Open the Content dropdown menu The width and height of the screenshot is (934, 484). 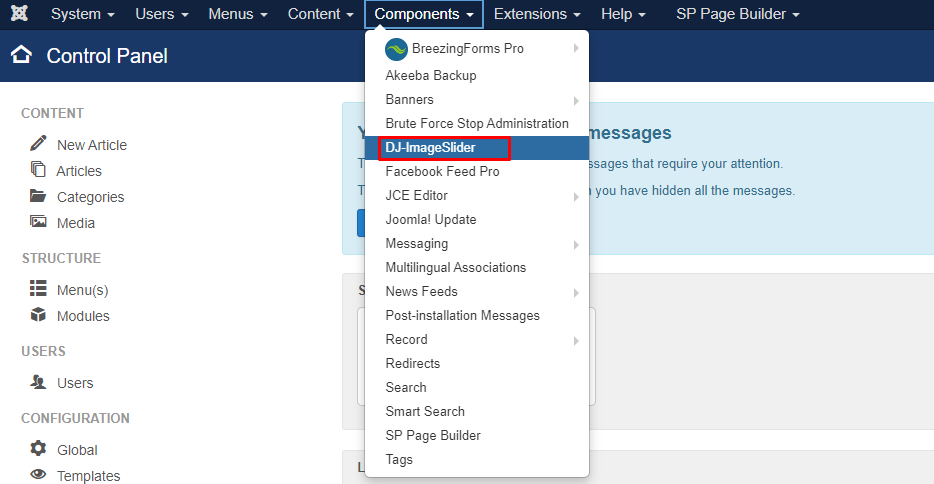coord(320,14)
